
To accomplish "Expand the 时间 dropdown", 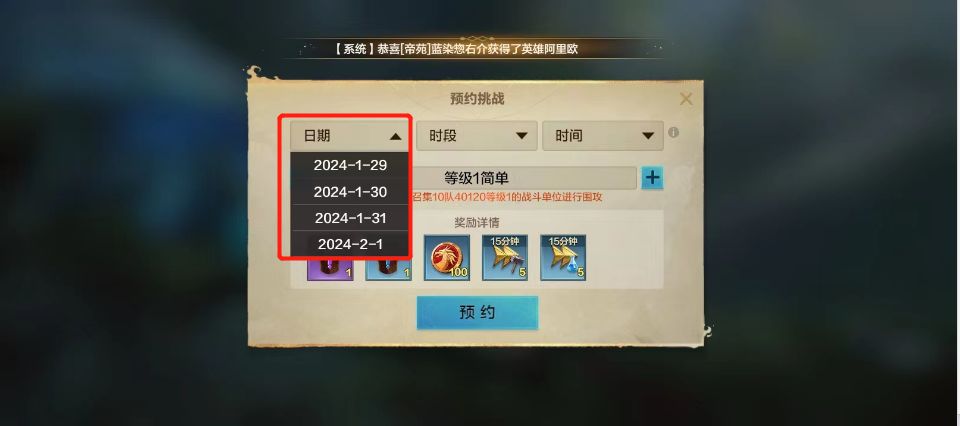I will pyautogui.click(x=603, y=136).
